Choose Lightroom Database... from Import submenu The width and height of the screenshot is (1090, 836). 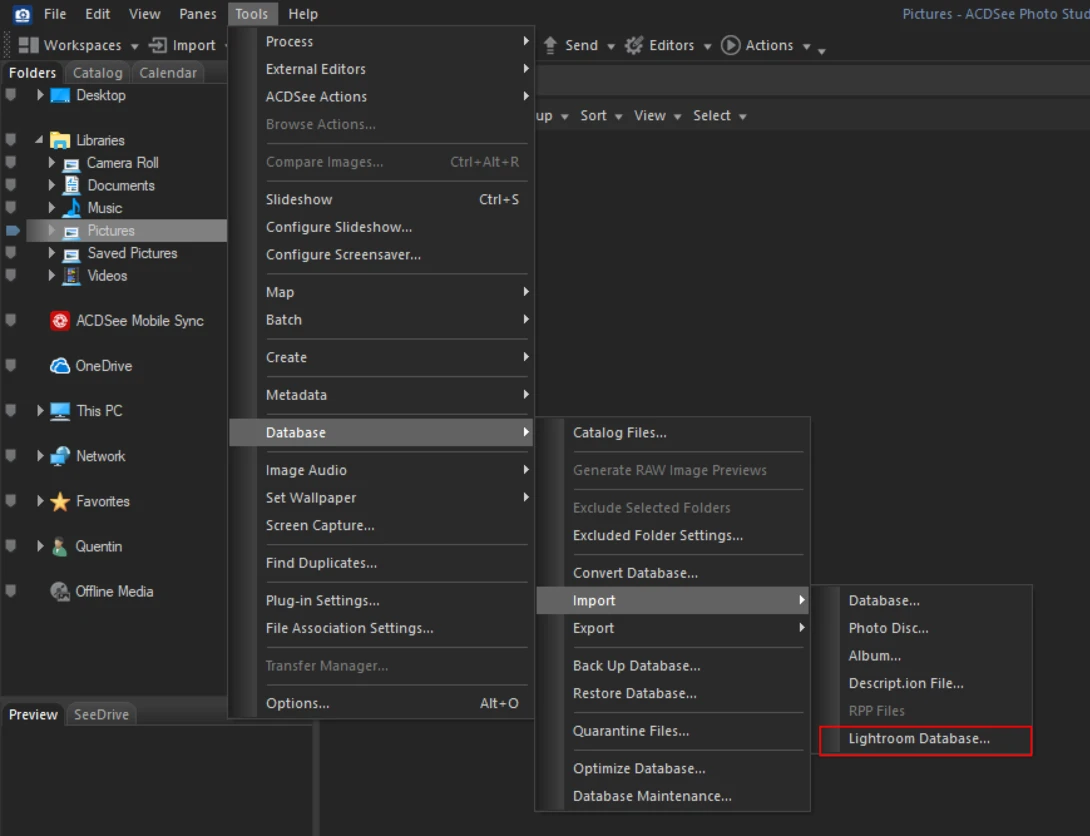tap(925, 739)
